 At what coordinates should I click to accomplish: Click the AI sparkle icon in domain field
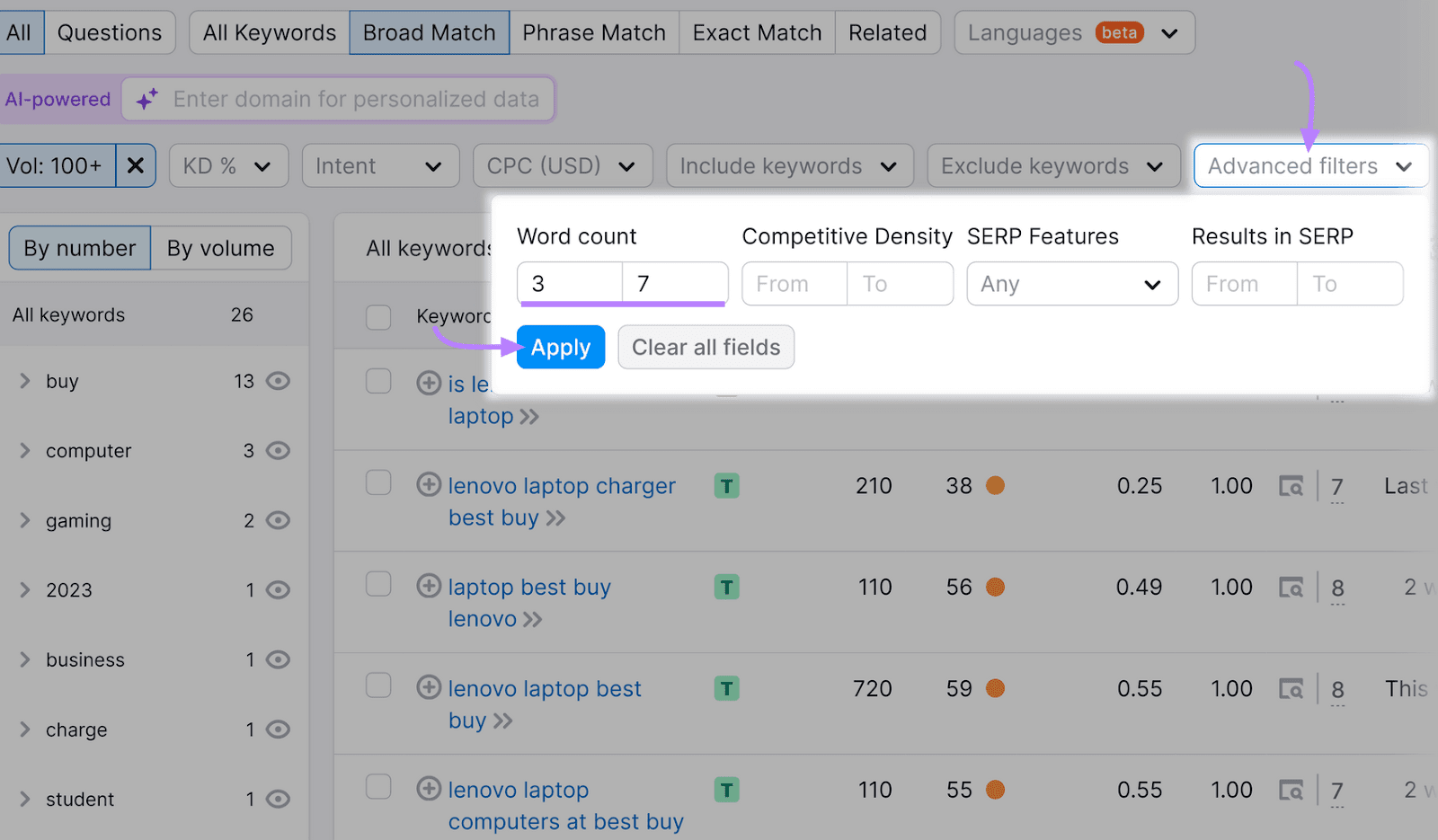click(146, 99)
